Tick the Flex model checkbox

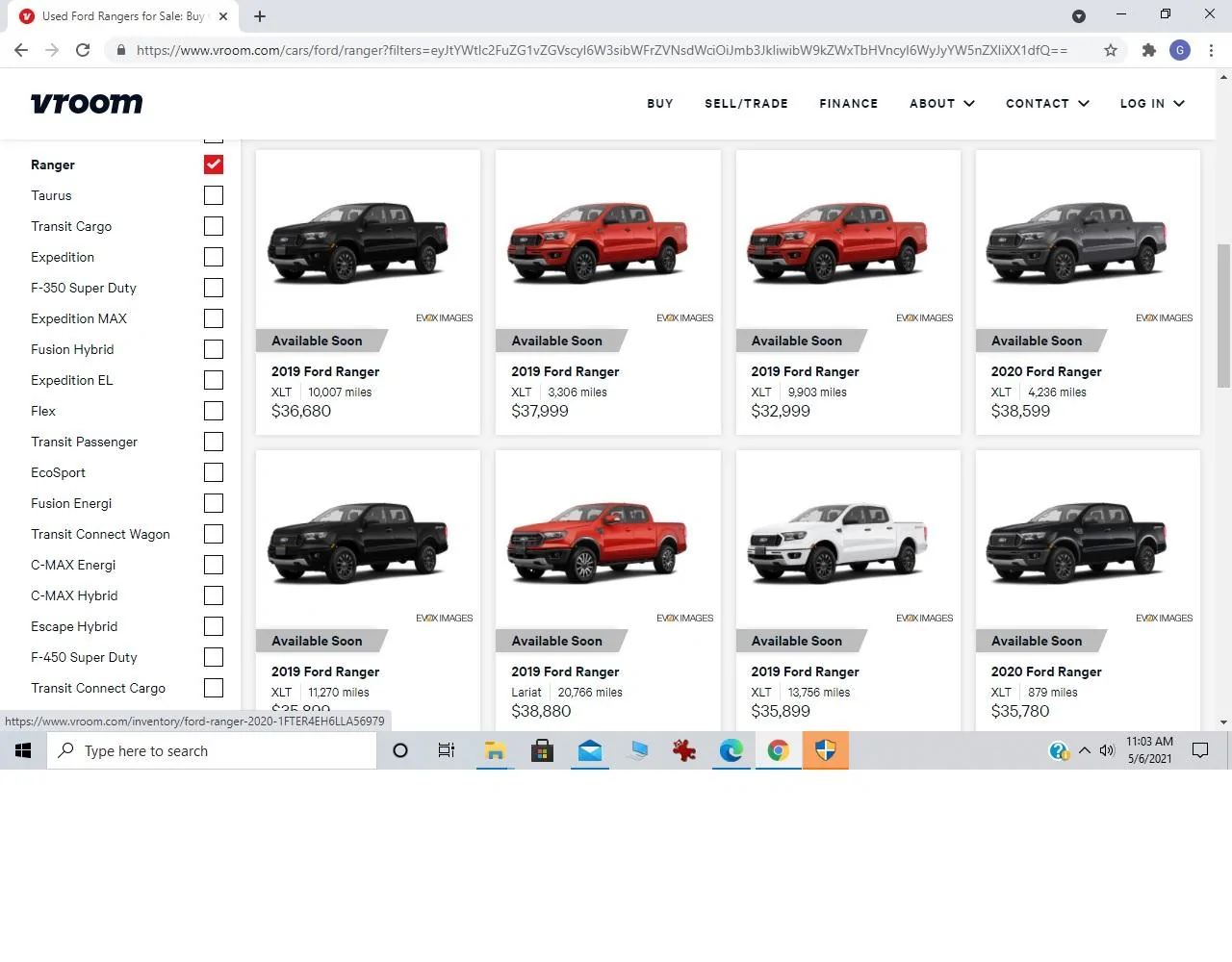(214, 411)
